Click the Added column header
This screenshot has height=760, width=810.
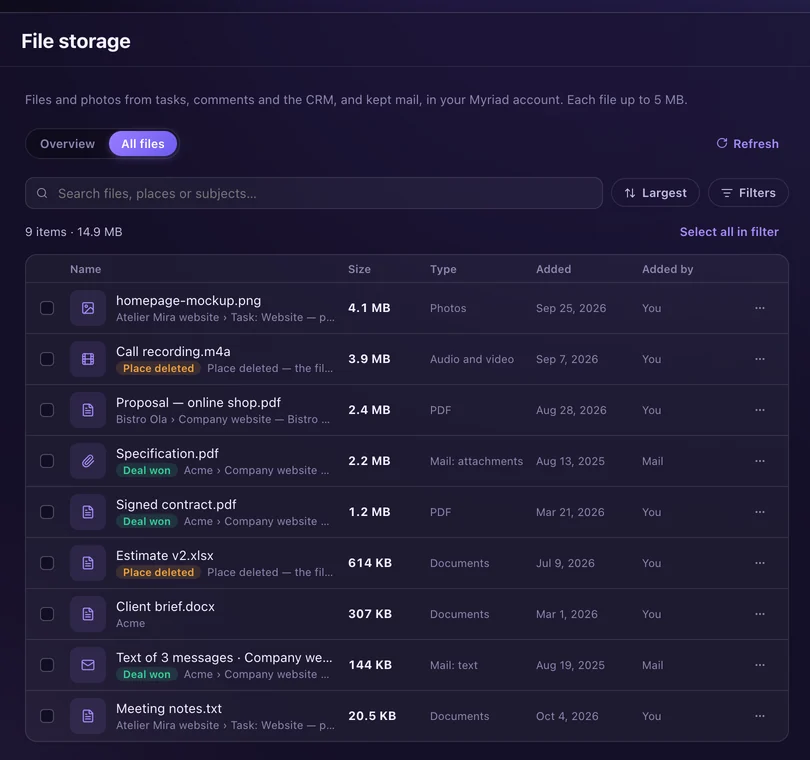[553, 269]
